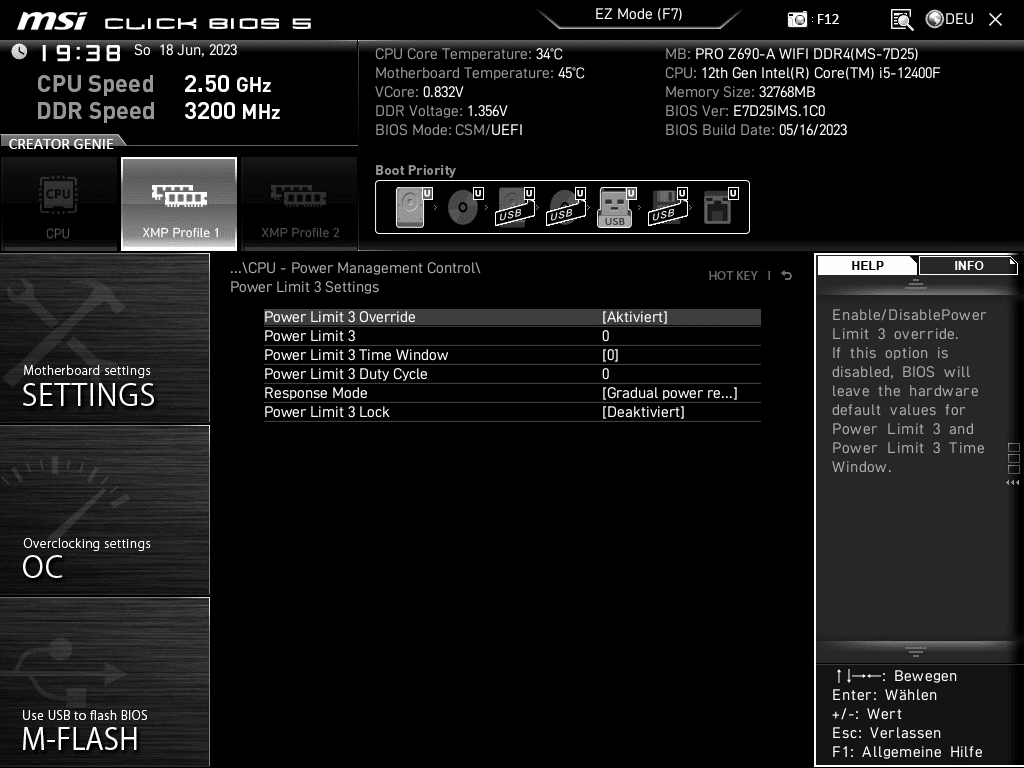This screenshot has width=1024, height=768.
Task: Open the BIOS search magnifier icon
Action: (x=902, y=20)
